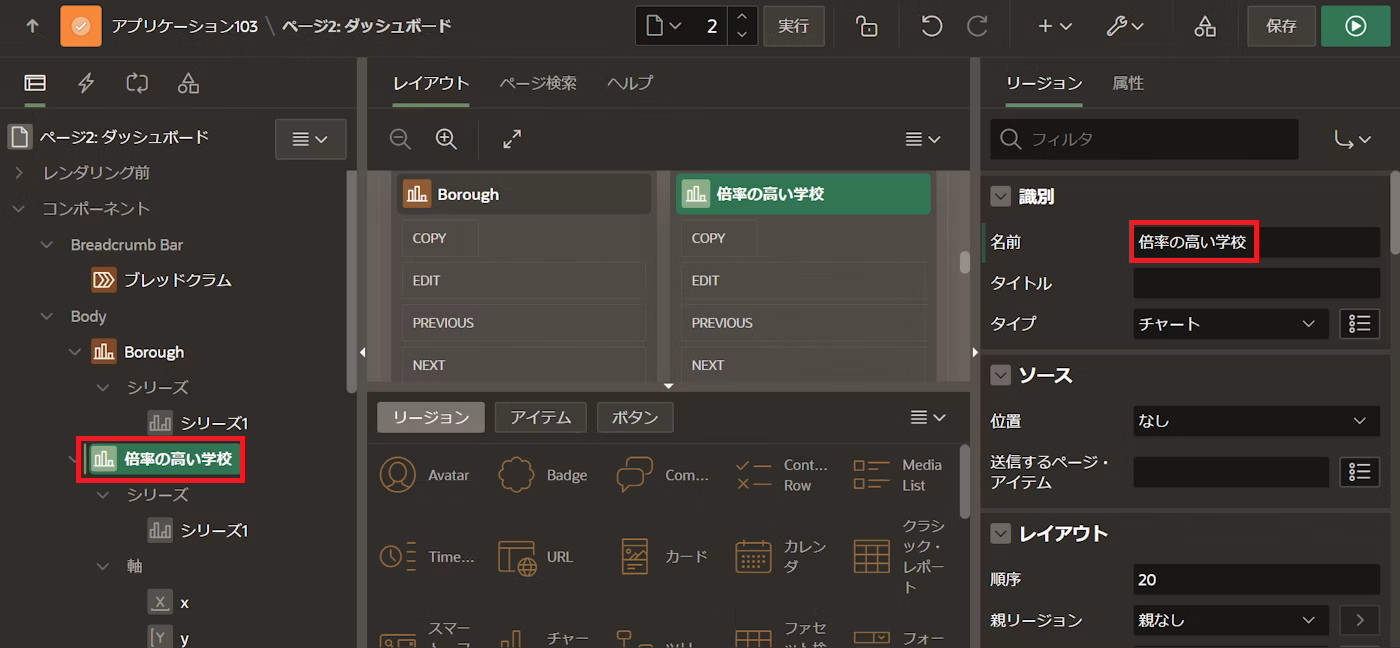Image resolution: width=1400 pixels, height=648 pixels.
Task: Click the zoom in magnifier icon
Action: tap(447, 140)
